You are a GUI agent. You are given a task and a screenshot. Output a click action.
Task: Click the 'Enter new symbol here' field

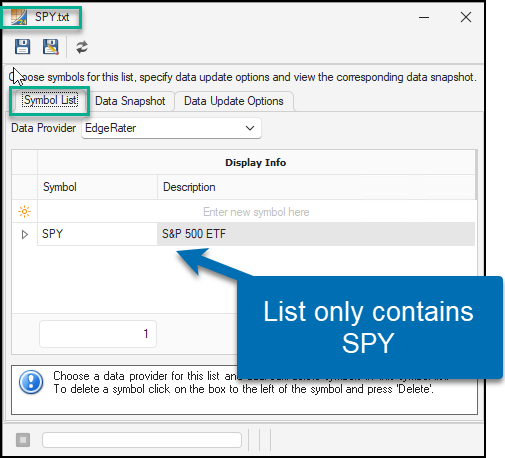[x=256, y=212]
